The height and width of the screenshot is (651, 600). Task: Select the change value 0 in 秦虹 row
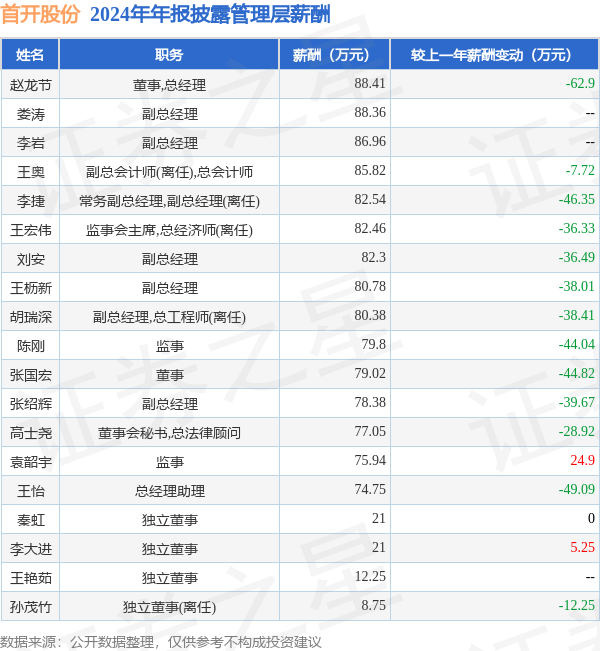click(592, 518)
